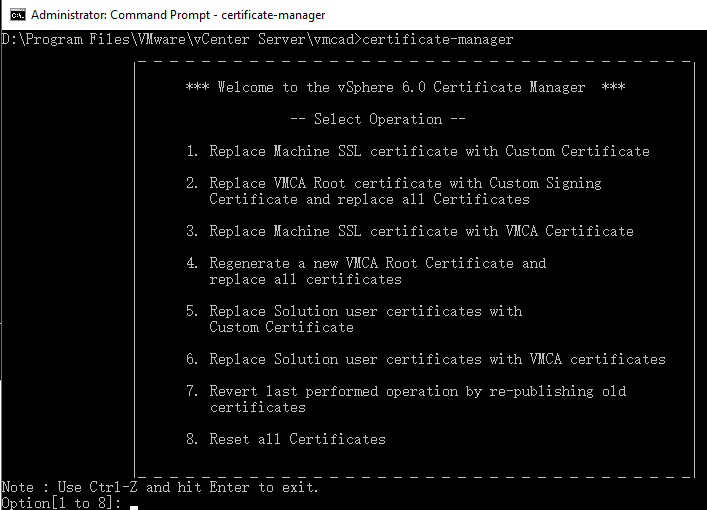Click the path 'D:\Program Files\VMware\vCenter Server\vmcad>'

pyautogui.click(x=181, y=40)
